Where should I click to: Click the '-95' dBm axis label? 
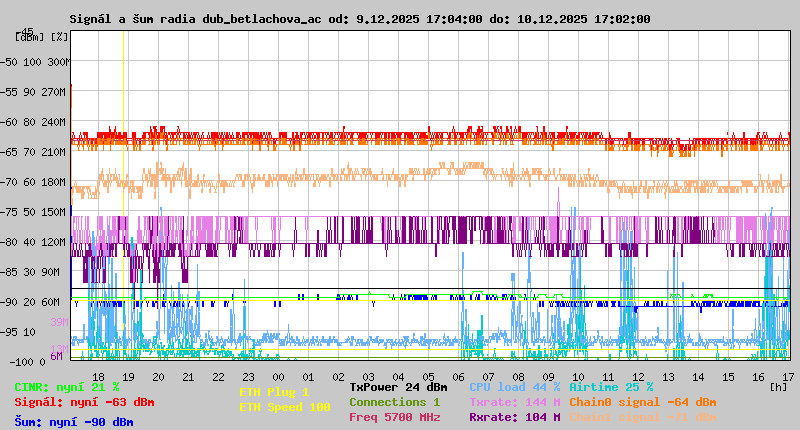pos(9,333)
